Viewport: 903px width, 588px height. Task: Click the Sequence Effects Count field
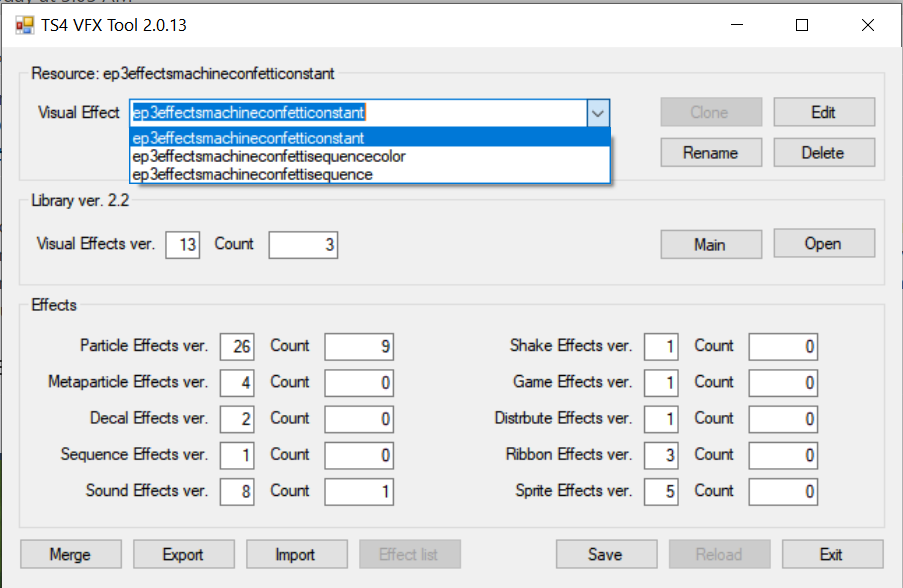click(359, 455)
